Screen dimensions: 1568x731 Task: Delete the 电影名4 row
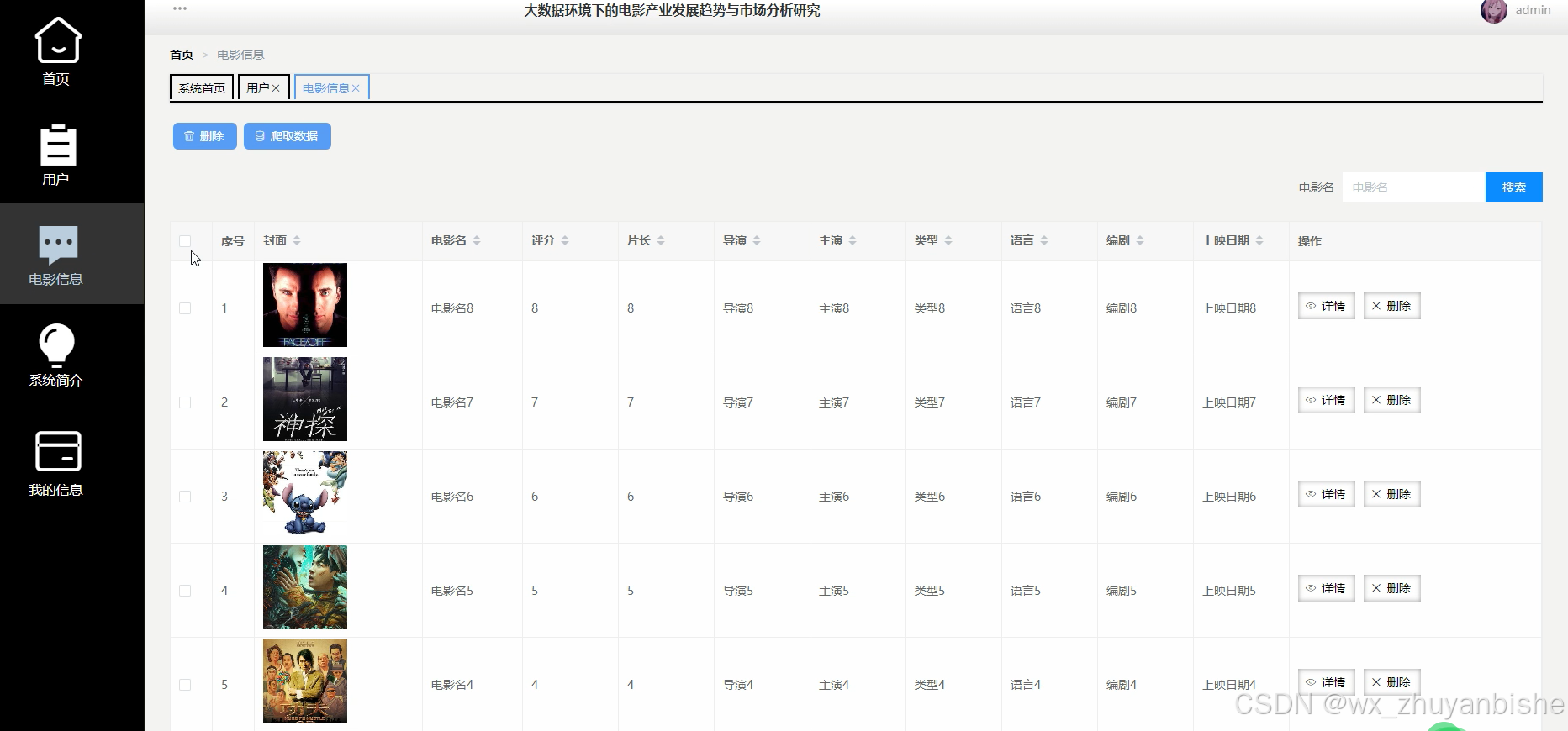(1391, 682)
